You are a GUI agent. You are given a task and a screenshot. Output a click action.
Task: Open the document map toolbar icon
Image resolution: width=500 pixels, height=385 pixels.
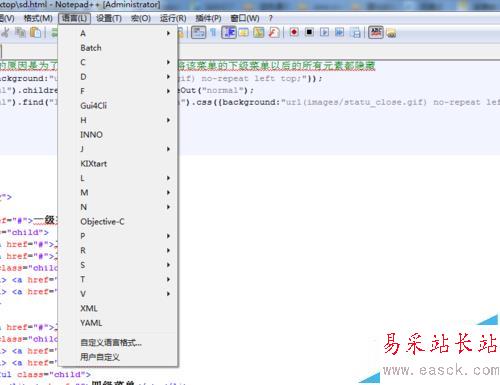259,33
